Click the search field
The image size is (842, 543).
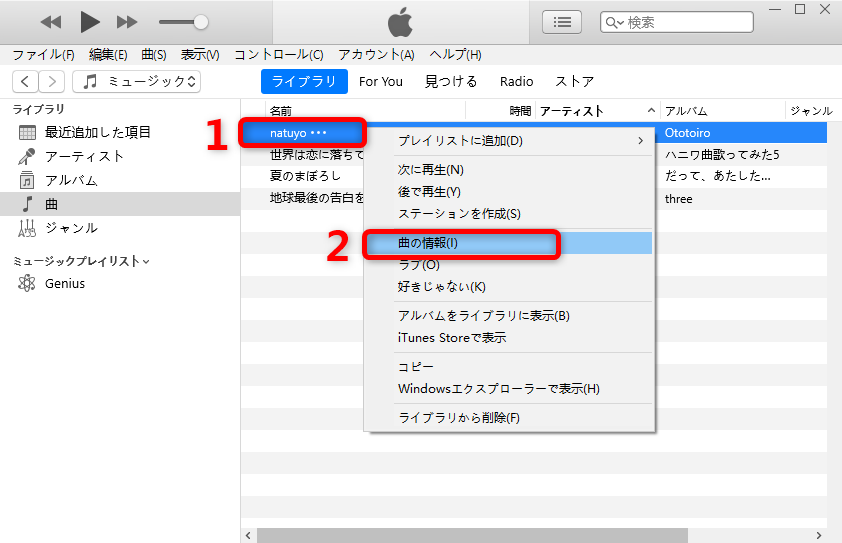pos(677,22)
